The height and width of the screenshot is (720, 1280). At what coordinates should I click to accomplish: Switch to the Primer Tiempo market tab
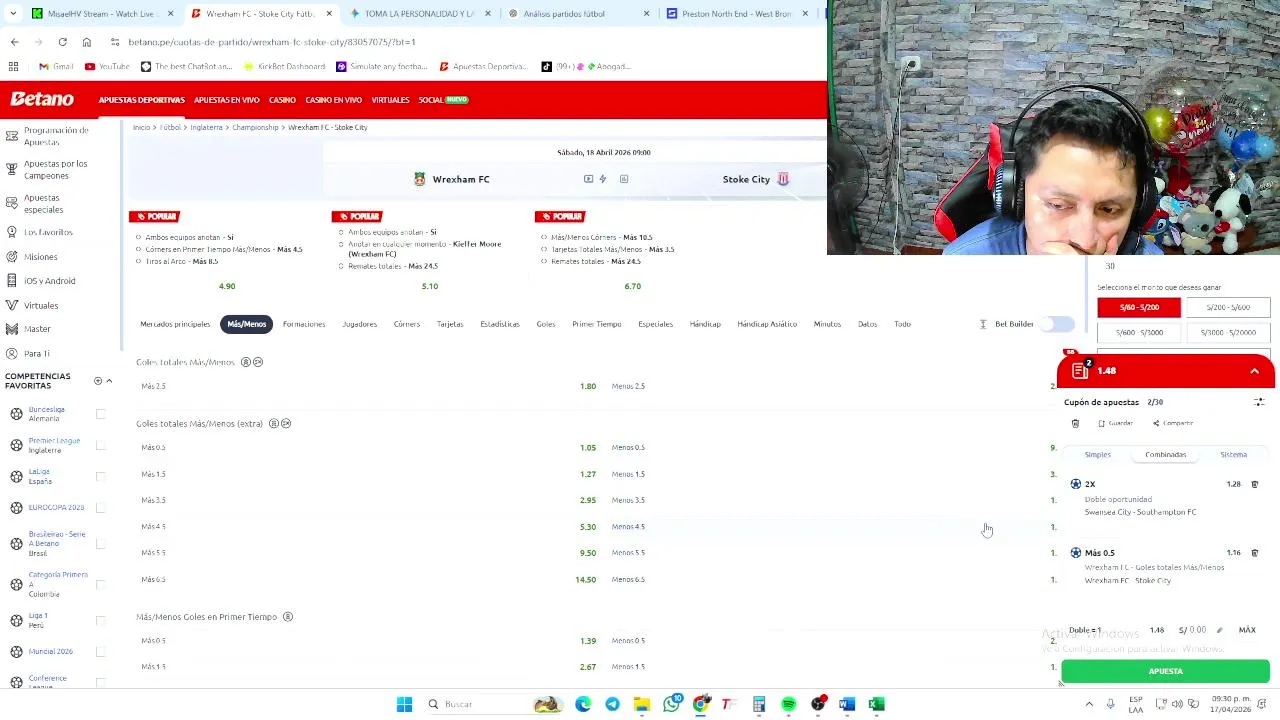pos(597,324)
